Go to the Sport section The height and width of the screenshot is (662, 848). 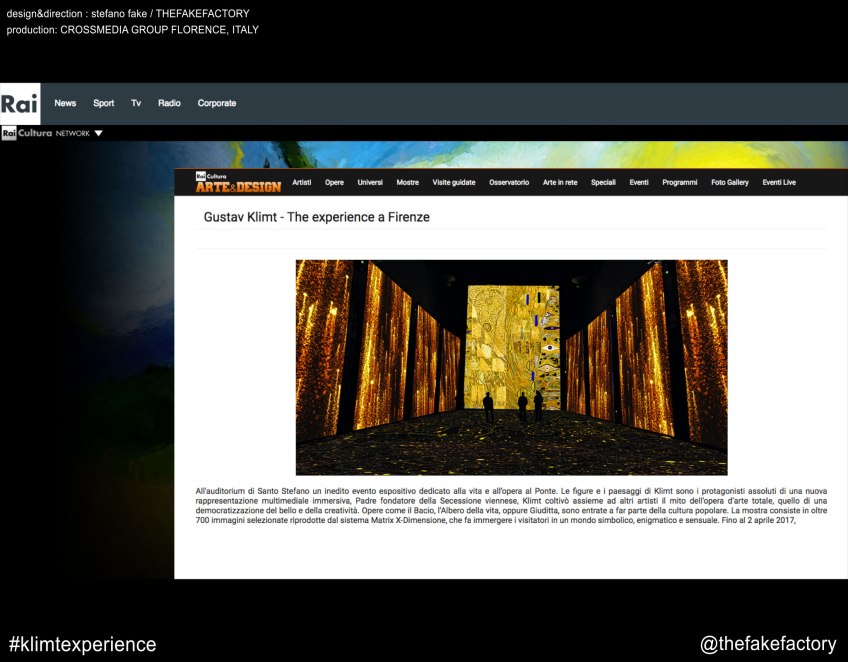pos(104,103)
